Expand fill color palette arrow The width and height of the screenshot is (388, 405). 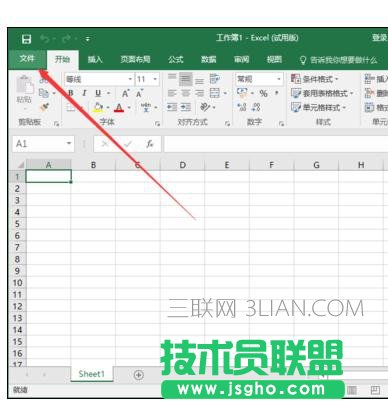108,108
